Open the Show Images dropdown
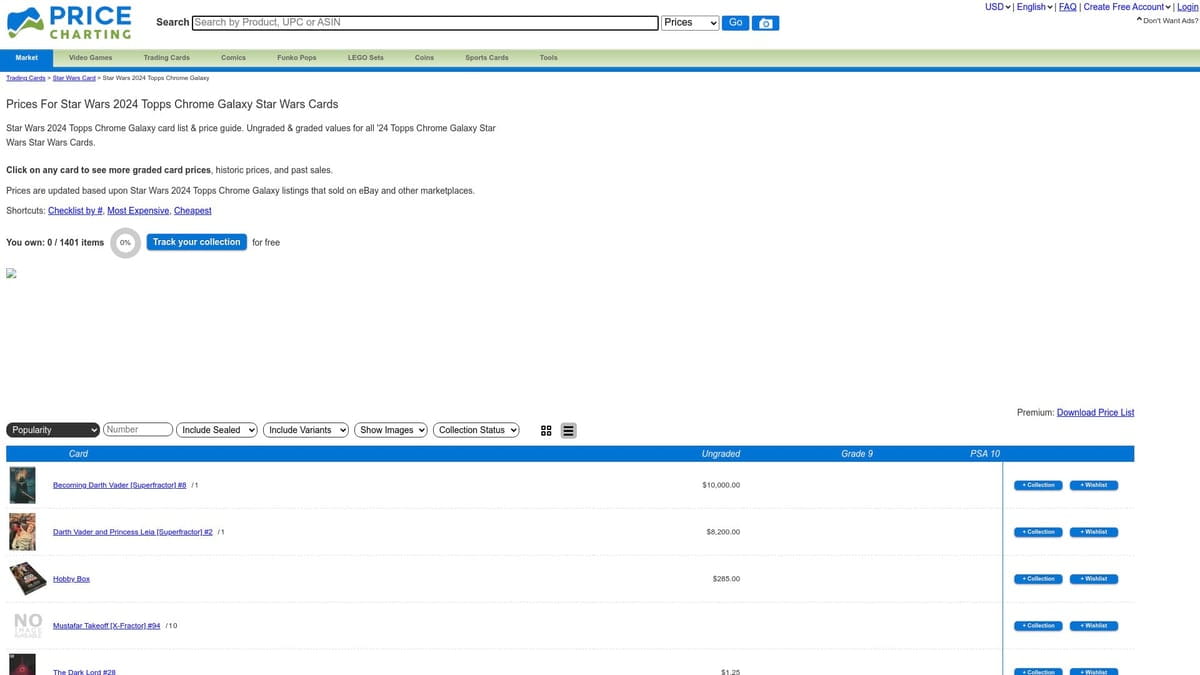1200x675 pixels. tap(391, 430)
